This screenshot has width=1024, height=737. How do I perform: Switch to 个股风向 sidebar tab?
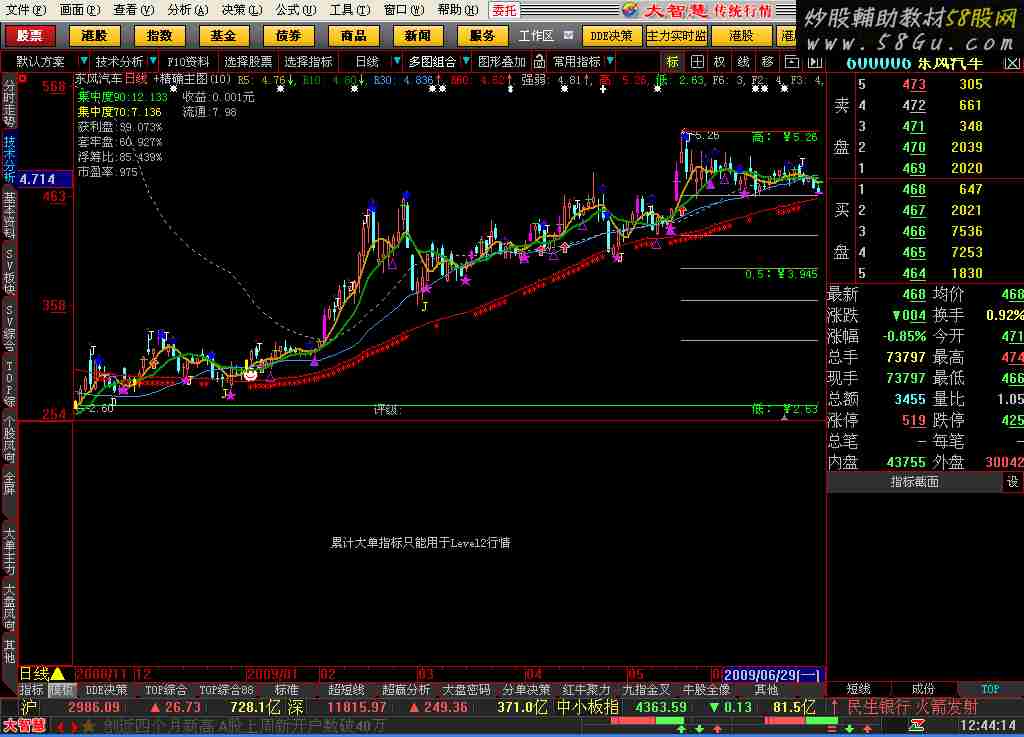coord(9,439)
